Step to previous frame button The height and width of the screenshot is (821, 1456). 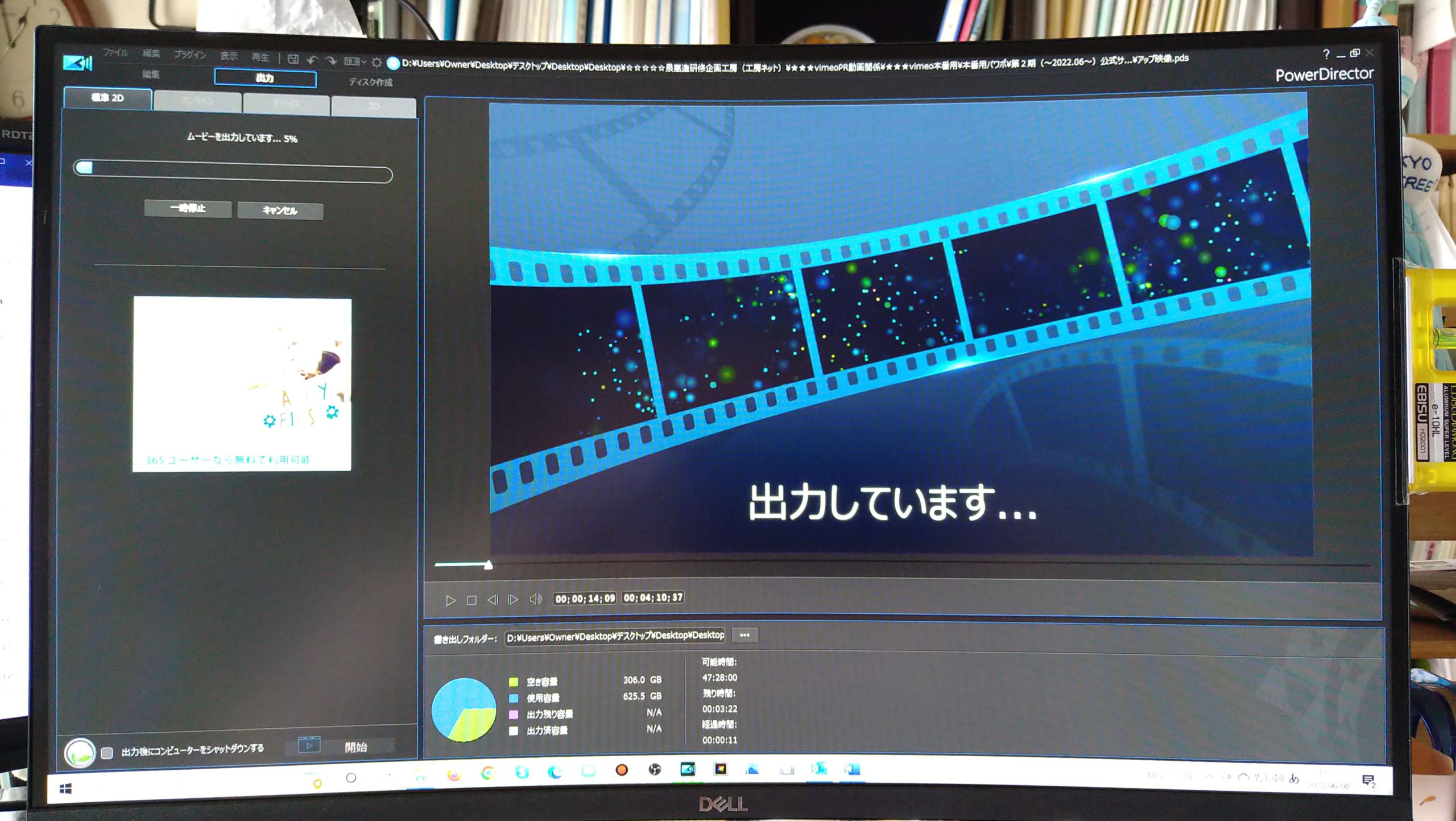coord(493,600)
